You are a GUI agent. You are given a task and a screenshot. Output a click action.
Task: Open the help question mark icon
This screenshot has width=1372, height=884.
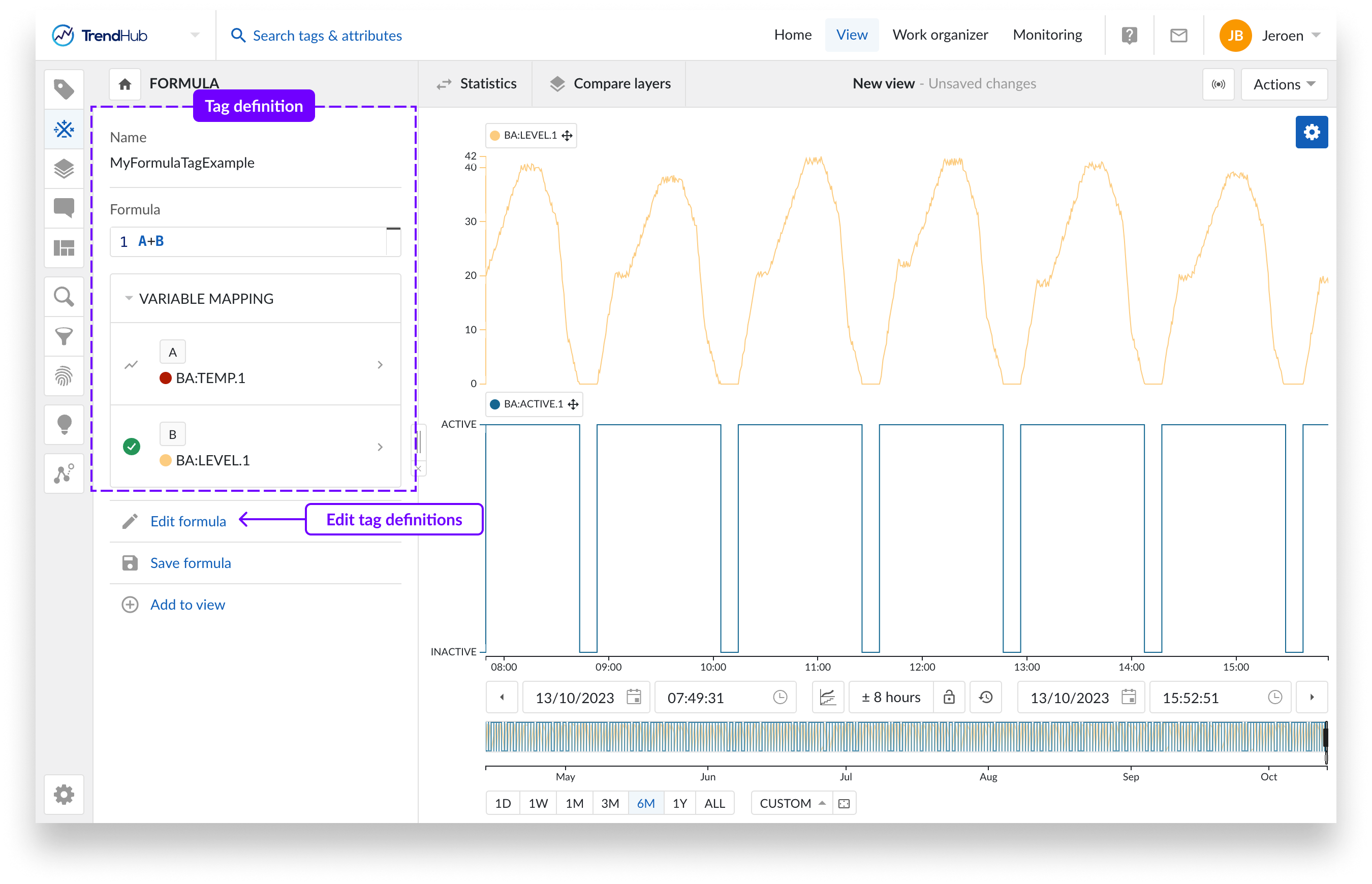1129,36
